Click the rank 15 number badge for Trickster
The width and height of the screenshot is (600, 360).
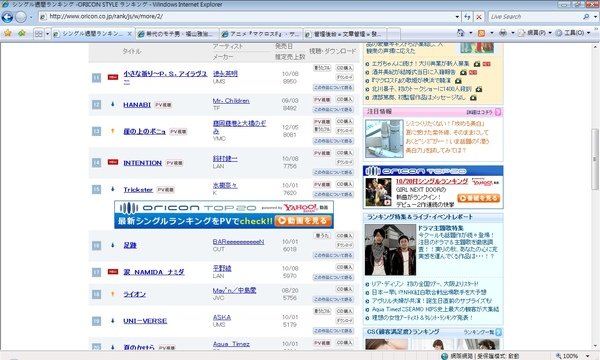point(96,189)
